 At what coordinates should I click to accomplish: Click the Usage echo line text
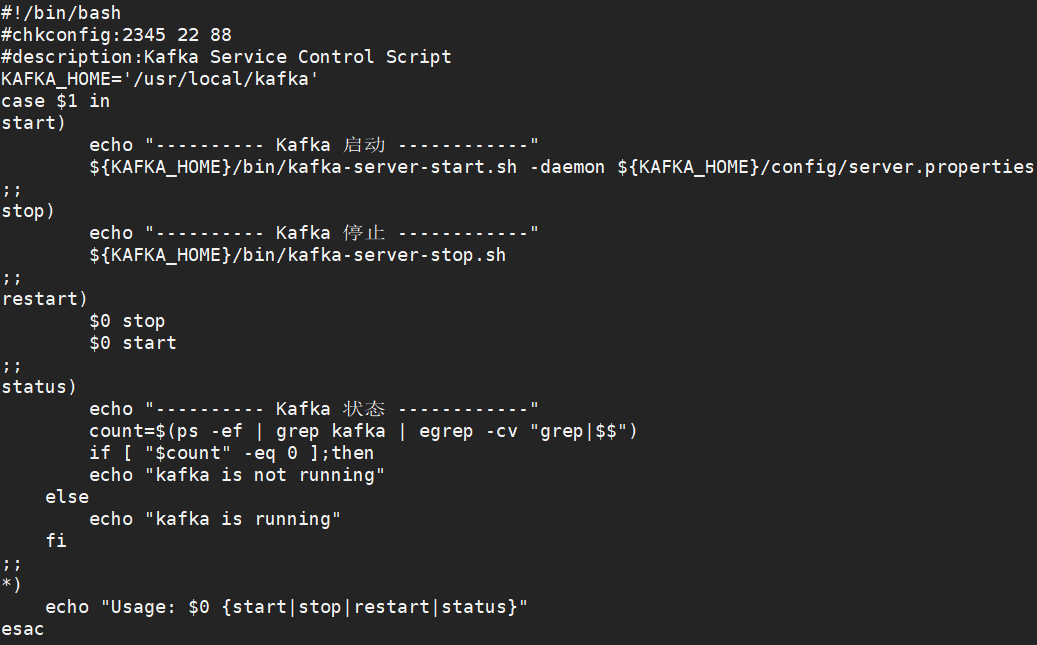[286, 607]
